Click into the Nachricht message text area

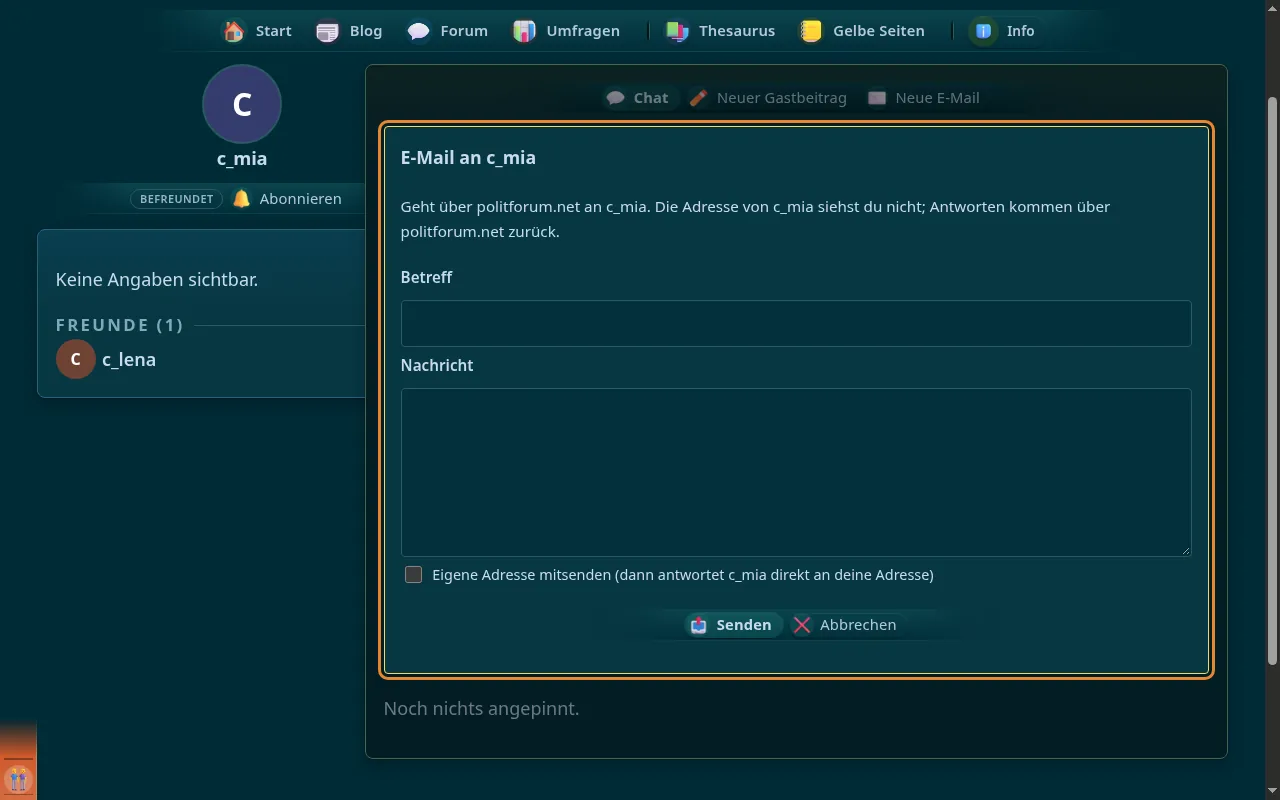coord(796,472)
